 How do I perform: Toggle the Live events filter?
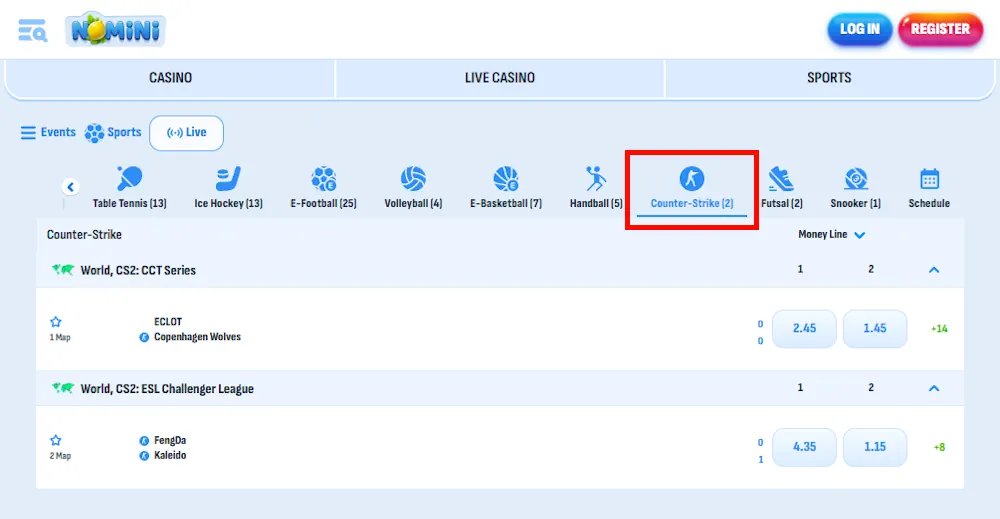[186, 133]
